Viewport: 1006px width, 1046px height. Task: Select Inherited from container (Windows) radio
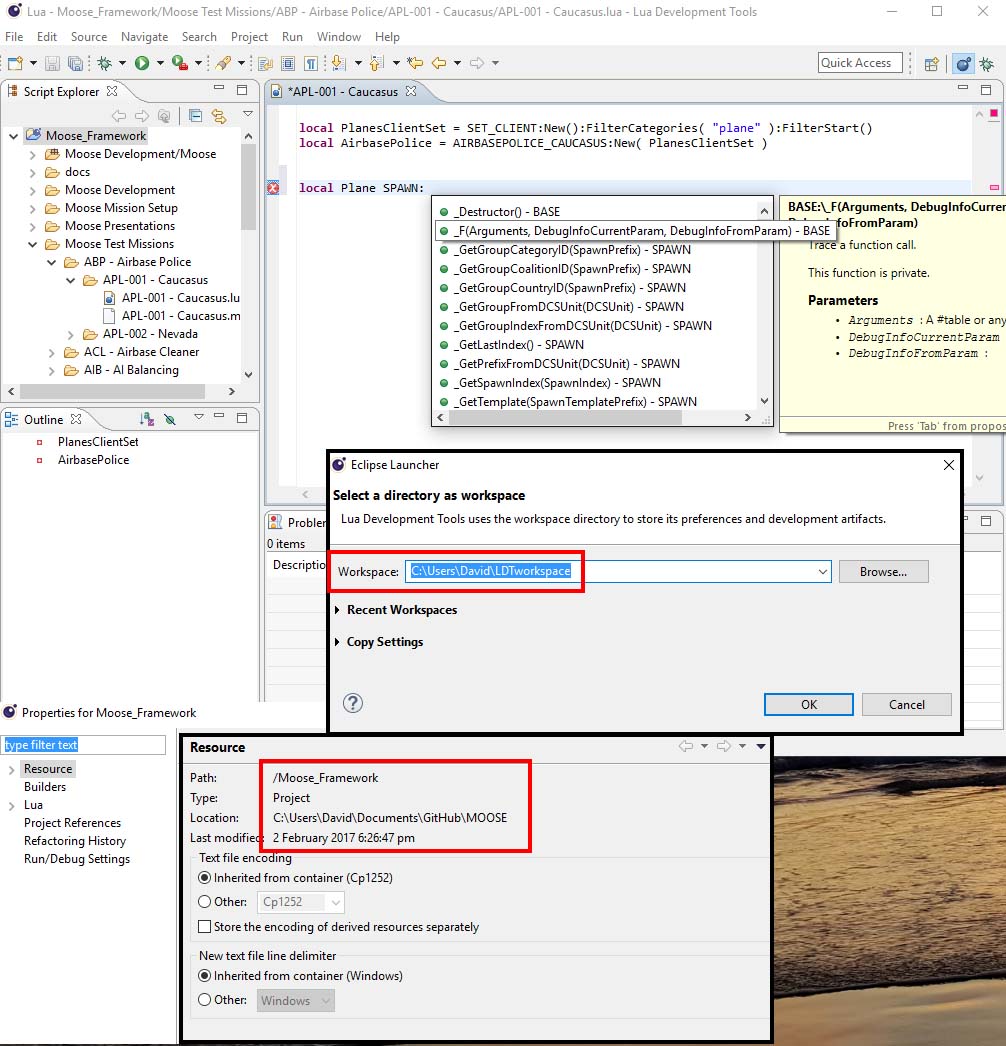[205, 975]
